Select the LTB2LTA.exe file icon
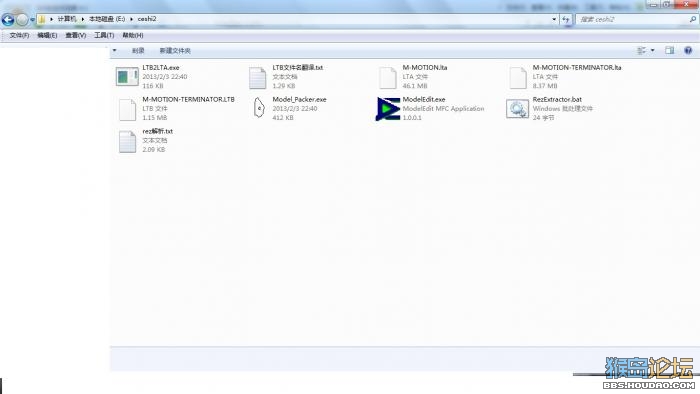Viewport: 700px width, 394px height. point(127,77)
